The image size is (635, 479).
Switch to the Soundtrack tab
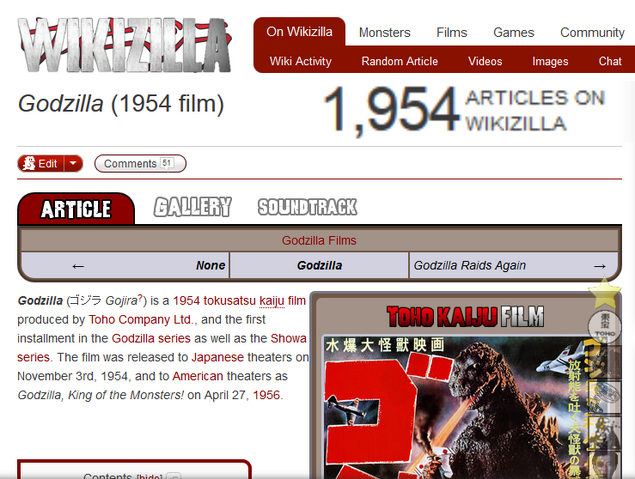(x=307, y=207)
